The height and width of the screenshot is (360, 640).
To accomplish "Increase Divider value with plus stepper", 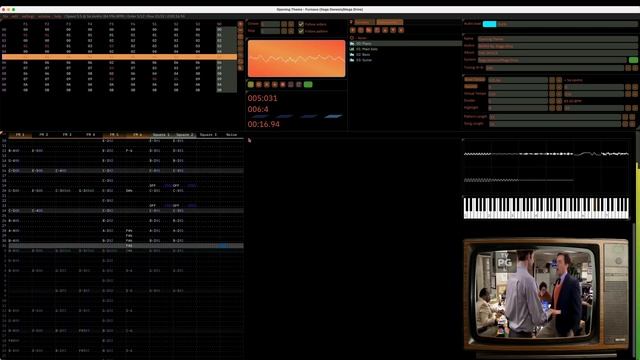I will (559, 101).
